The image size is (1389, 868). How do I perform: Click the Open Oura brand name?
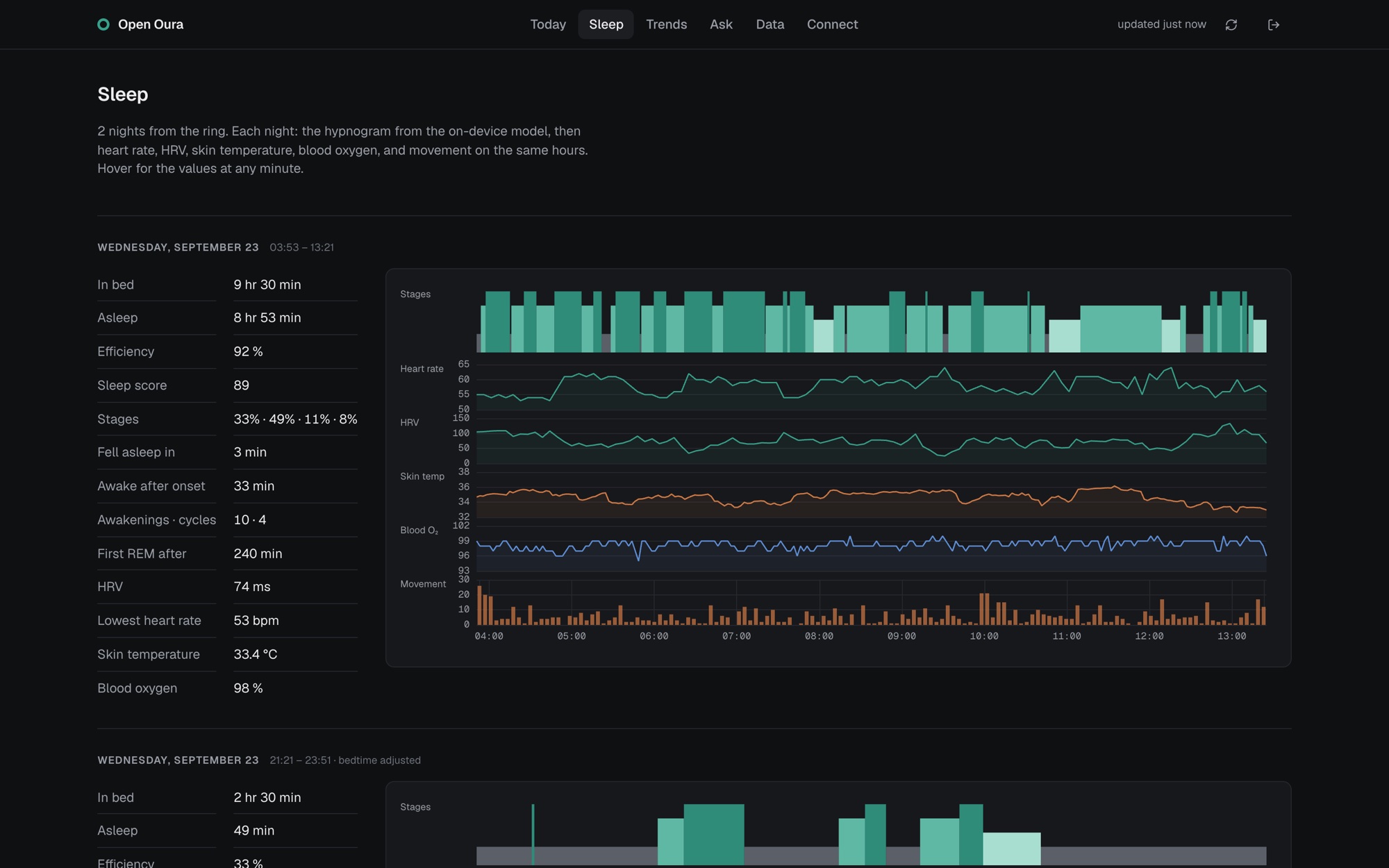point(151,24)
